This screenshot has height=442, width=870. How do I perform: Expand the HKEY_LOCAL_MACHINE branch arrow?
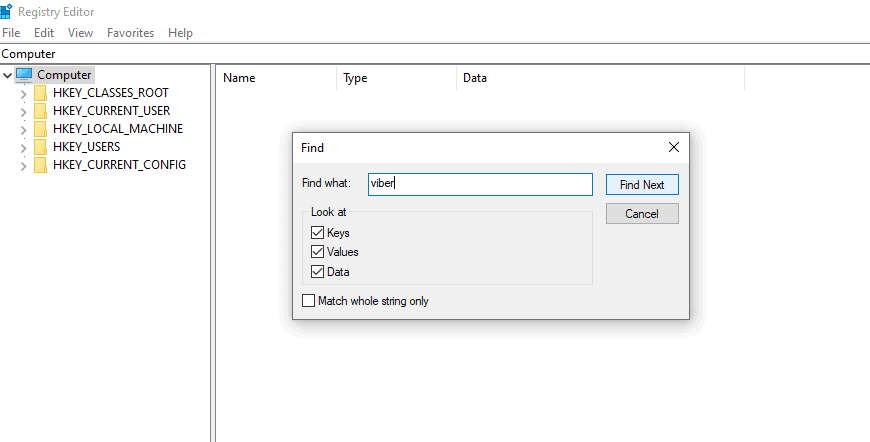[x=23, y=129]
